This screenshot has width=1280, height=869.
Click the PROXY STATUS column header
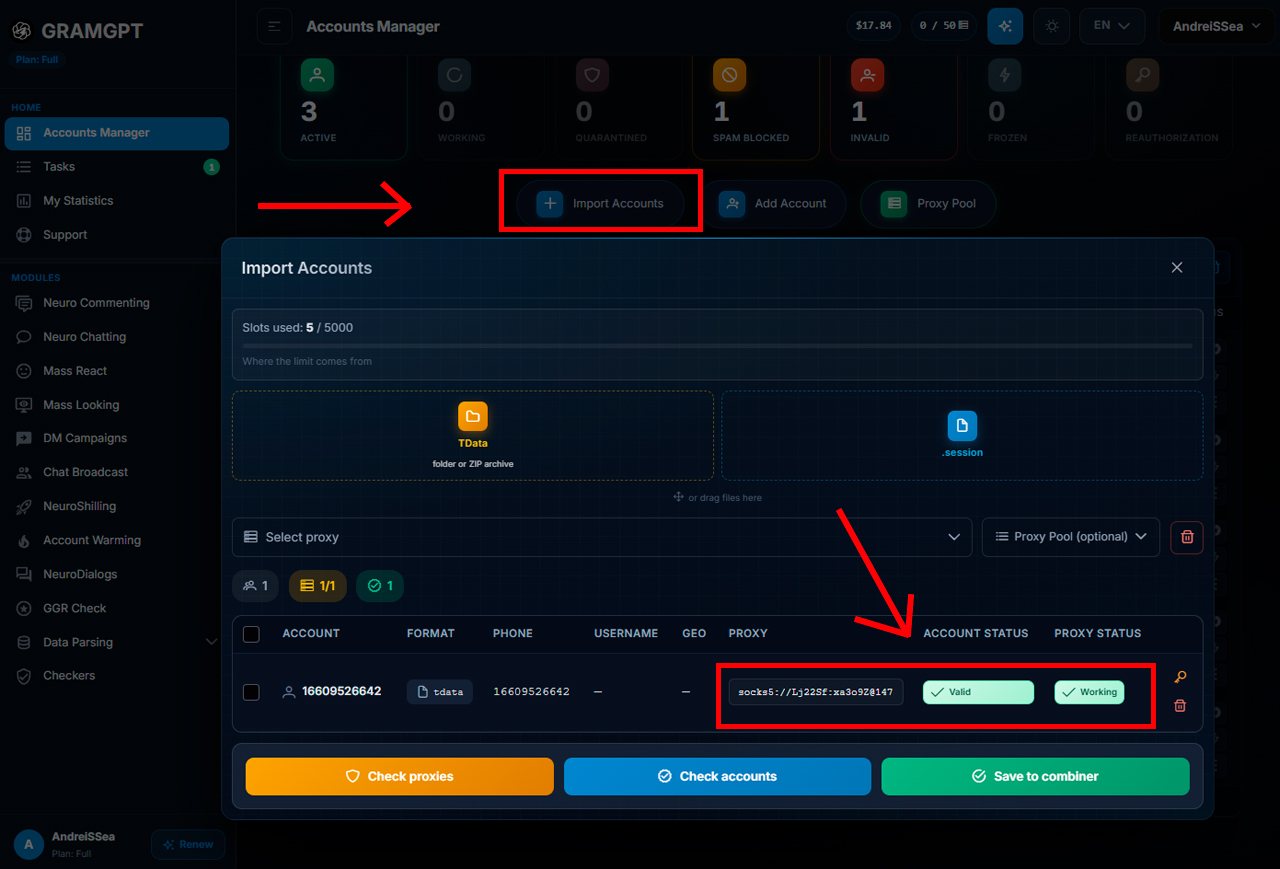pyautogui.click(x=1098, y=634)
